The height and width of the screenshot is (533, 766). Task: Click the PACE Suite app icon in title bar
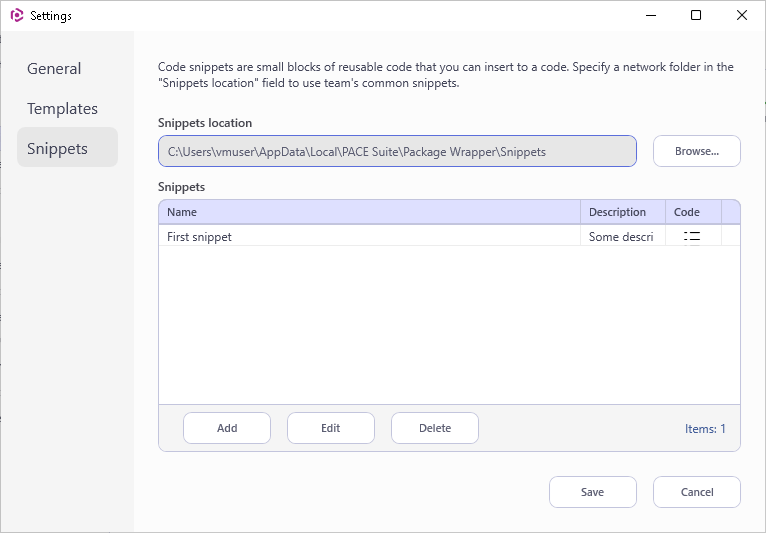(x=17, y=16)
